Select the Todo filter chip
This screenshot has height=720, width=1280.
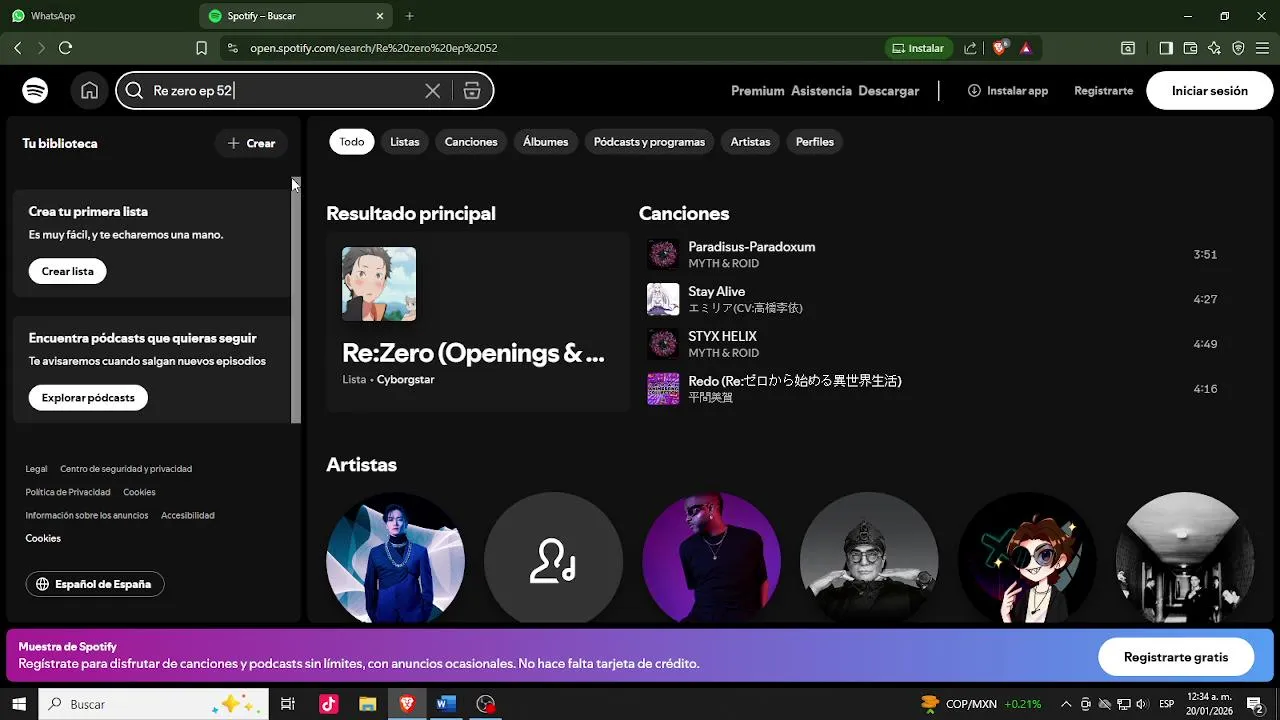click(x=352, y=142)
